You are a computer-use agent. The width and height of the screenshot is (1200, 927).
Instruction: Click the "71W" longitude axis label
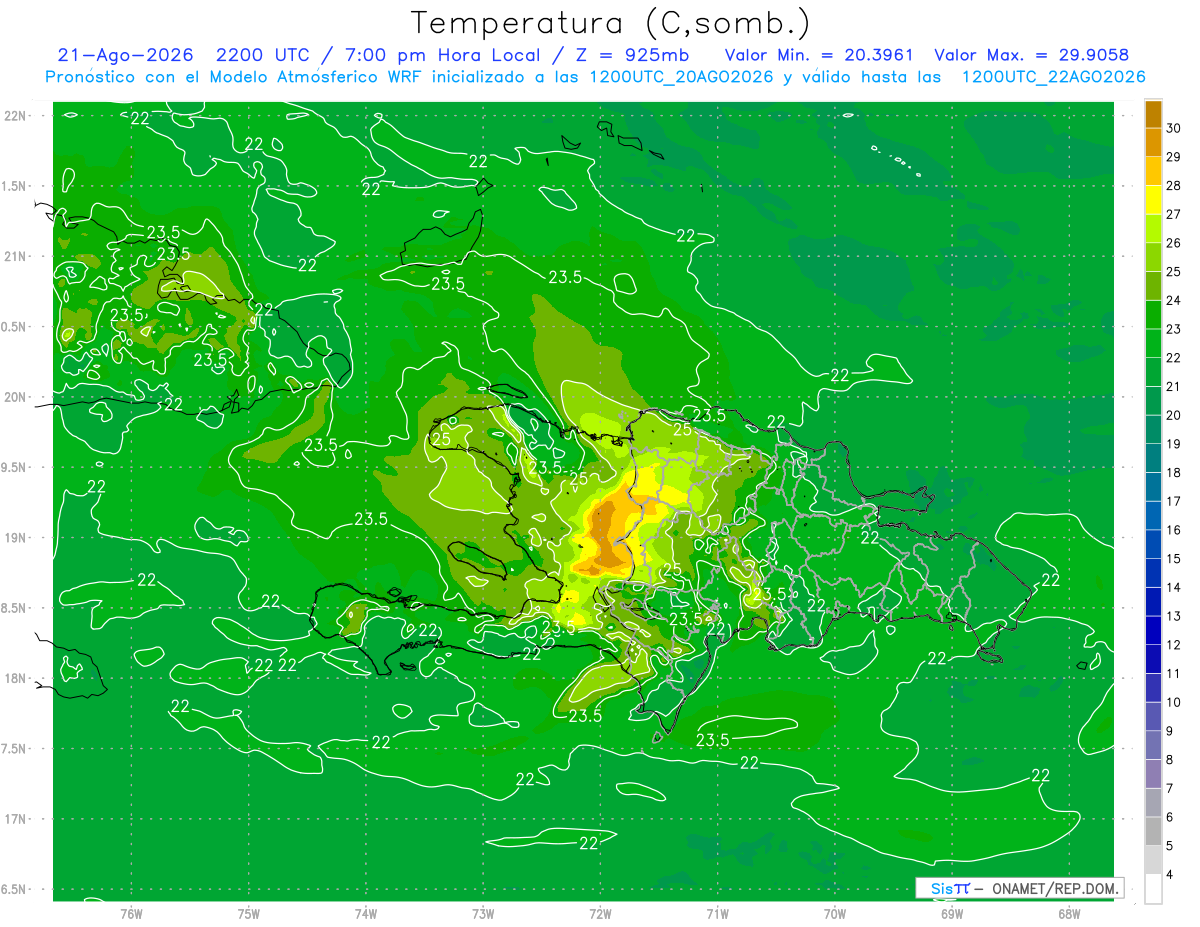click(717, 913)
